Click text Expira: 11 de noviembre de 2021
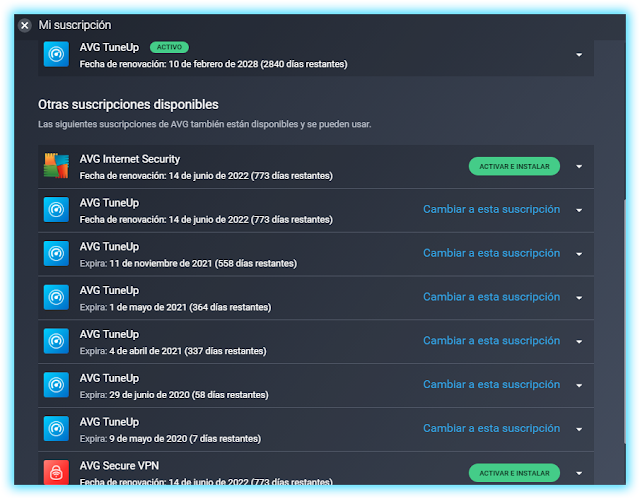Screen dimensions: 640x499 [188, 264]
